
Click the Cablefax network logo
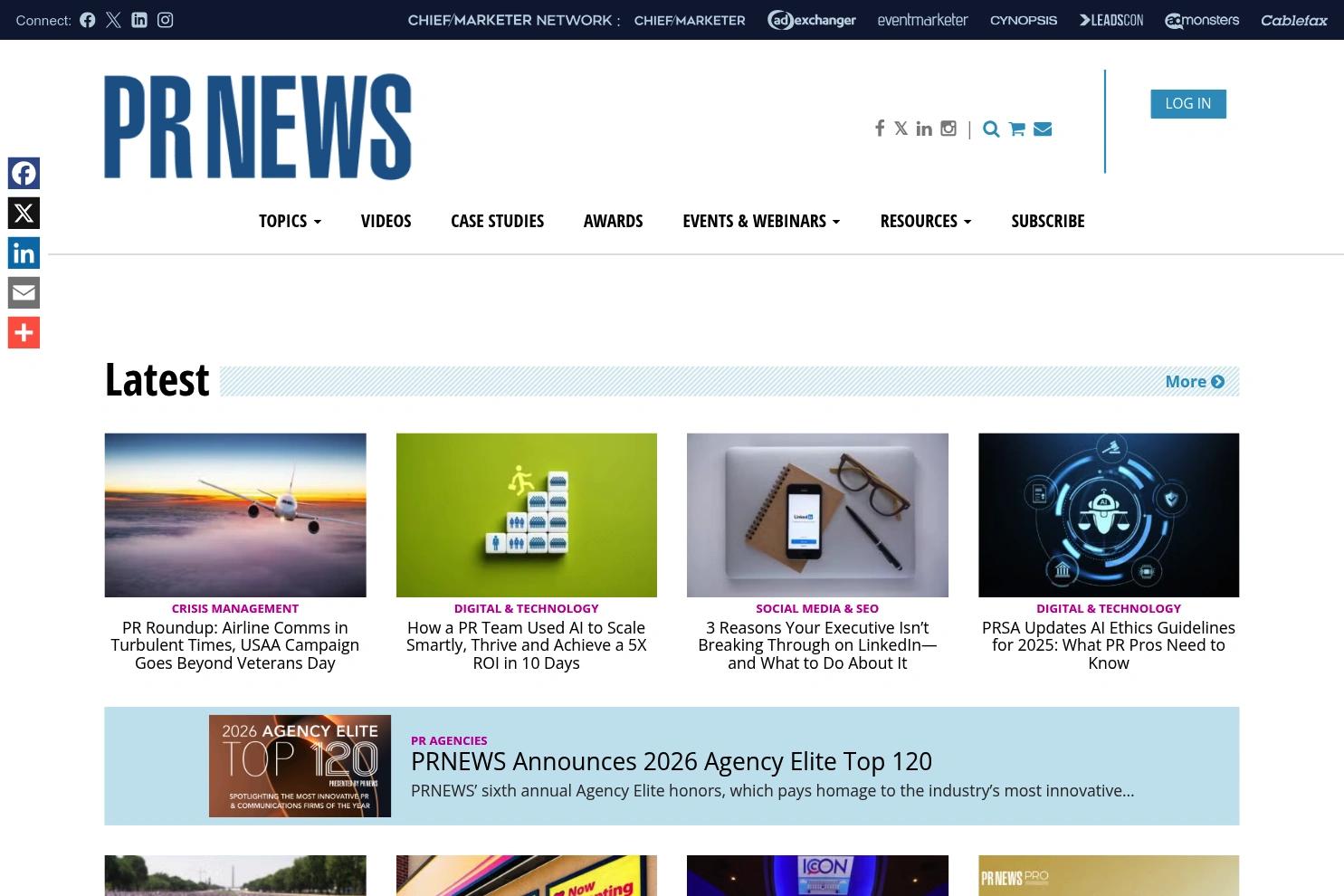point(1293,20)
